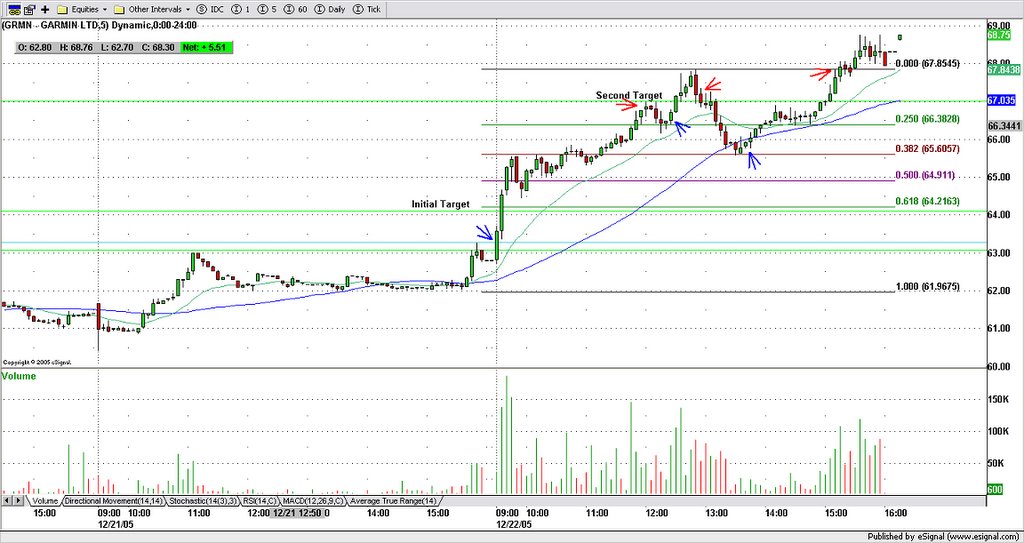This screenshot has width=1024, height=543.
Task: Click the 150K volume axis label
Action: click(x=997, y=398)
